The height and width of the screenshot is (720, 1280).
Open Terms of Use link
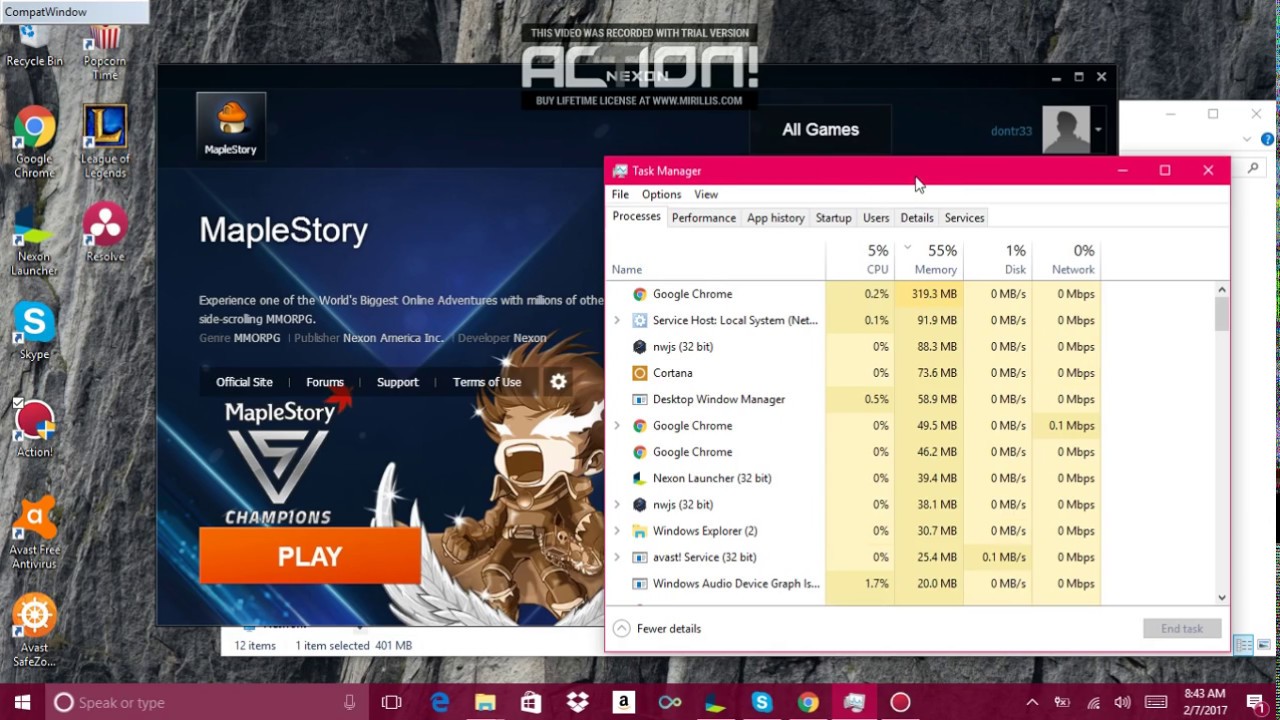(x=486, y=382)
